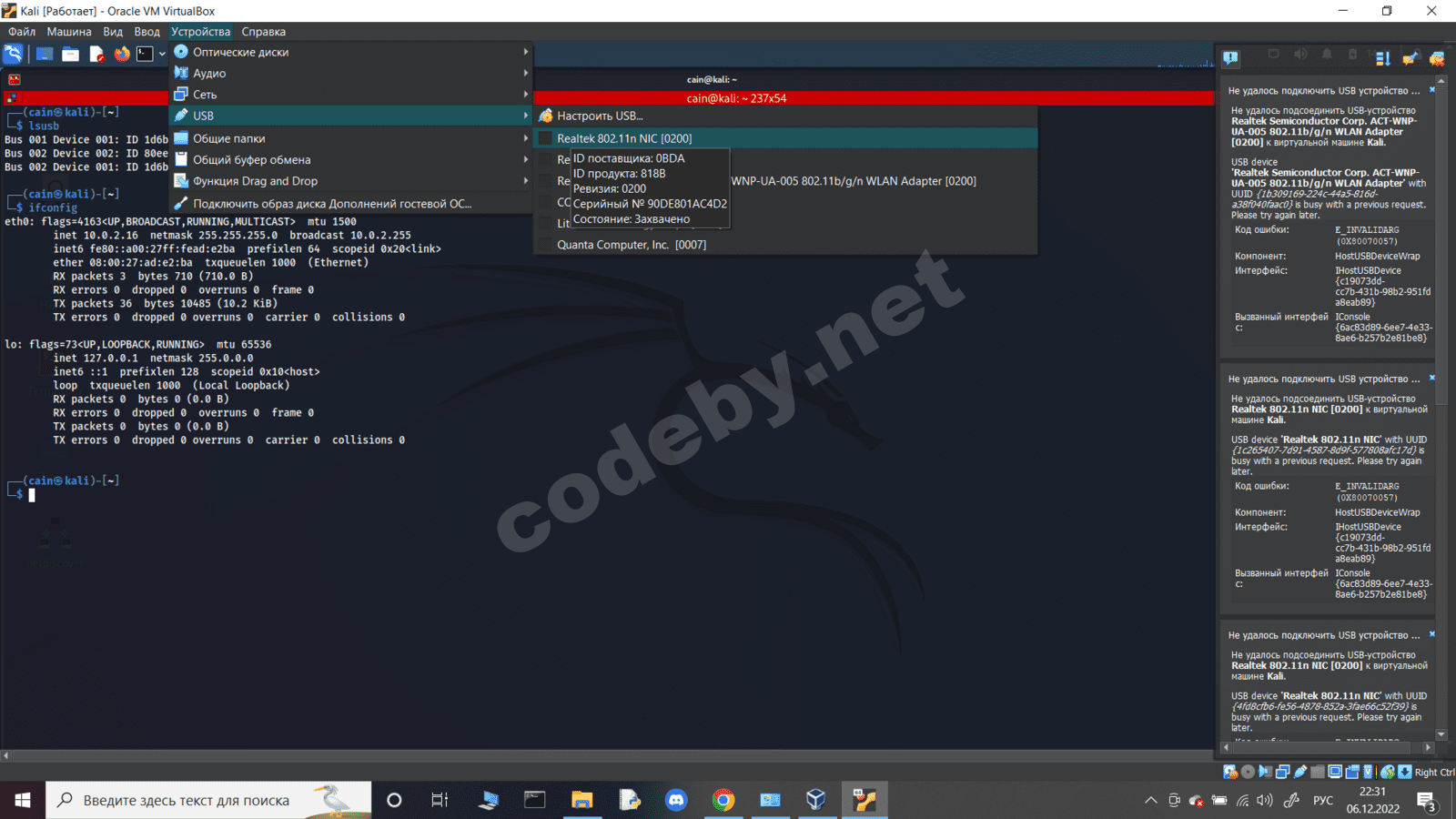1456x819 pixels.
Task: Expand Оптические диски submenu
Action: (351, 52)
